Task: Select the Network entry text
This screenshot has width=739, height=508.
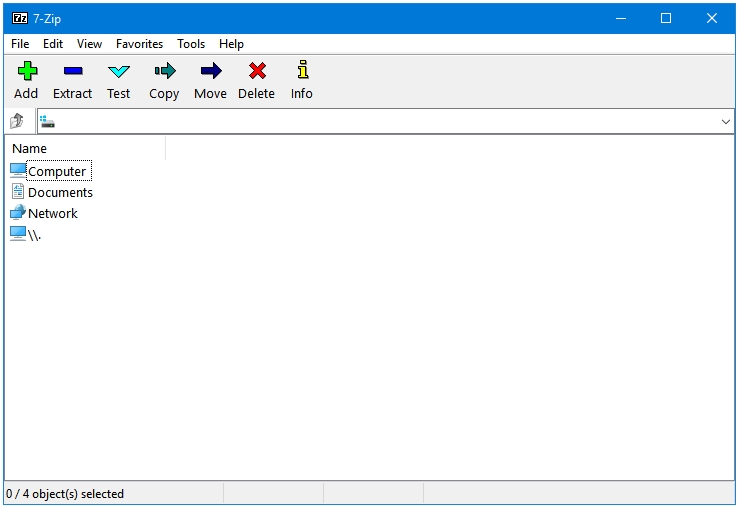Action: coord(53,213)
